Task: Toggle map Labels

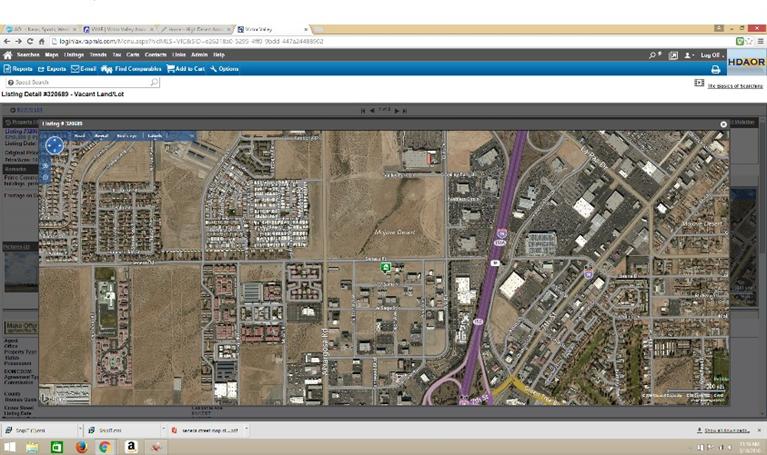Action: (x=155, y=136)
